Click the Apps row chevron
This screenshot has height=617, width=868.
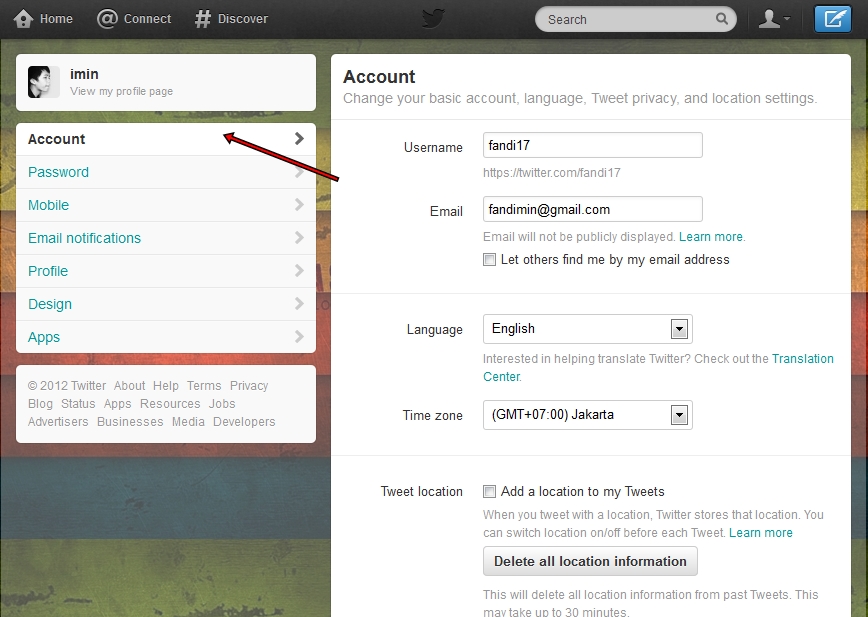pyautogui.click(x=299, y=337)
